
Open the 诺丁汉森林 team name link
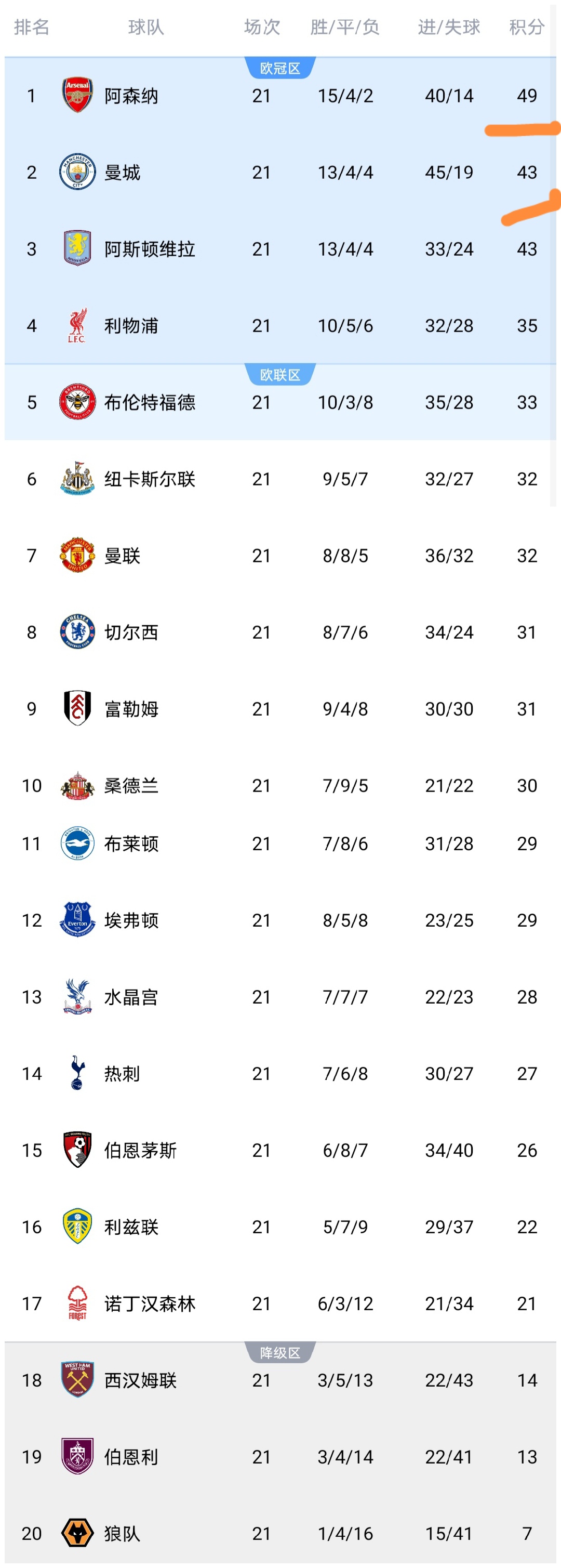click(x=150, y=1303)
